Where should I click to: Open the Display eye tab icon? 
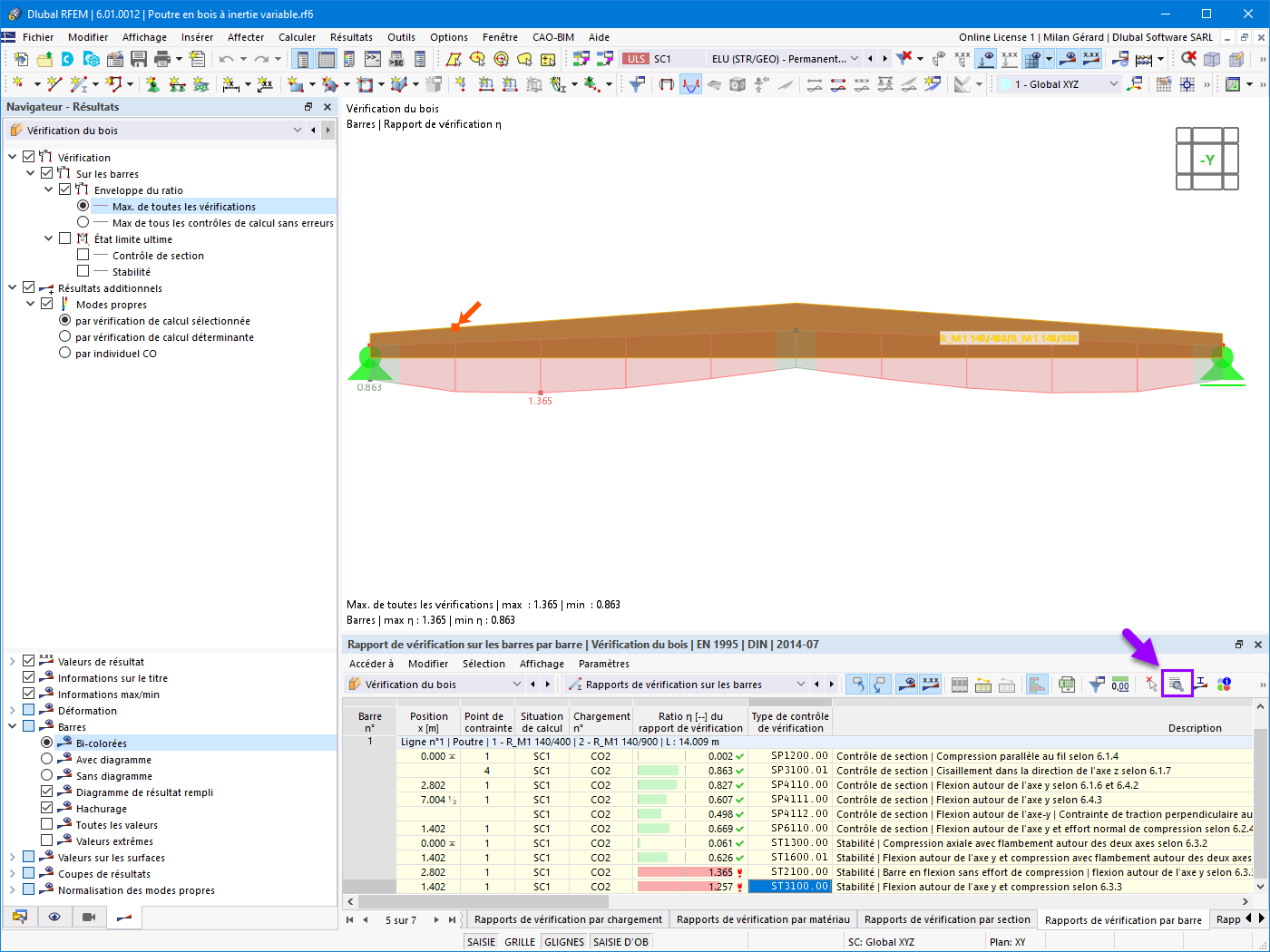pyautogui.click(x=54, y=917)
